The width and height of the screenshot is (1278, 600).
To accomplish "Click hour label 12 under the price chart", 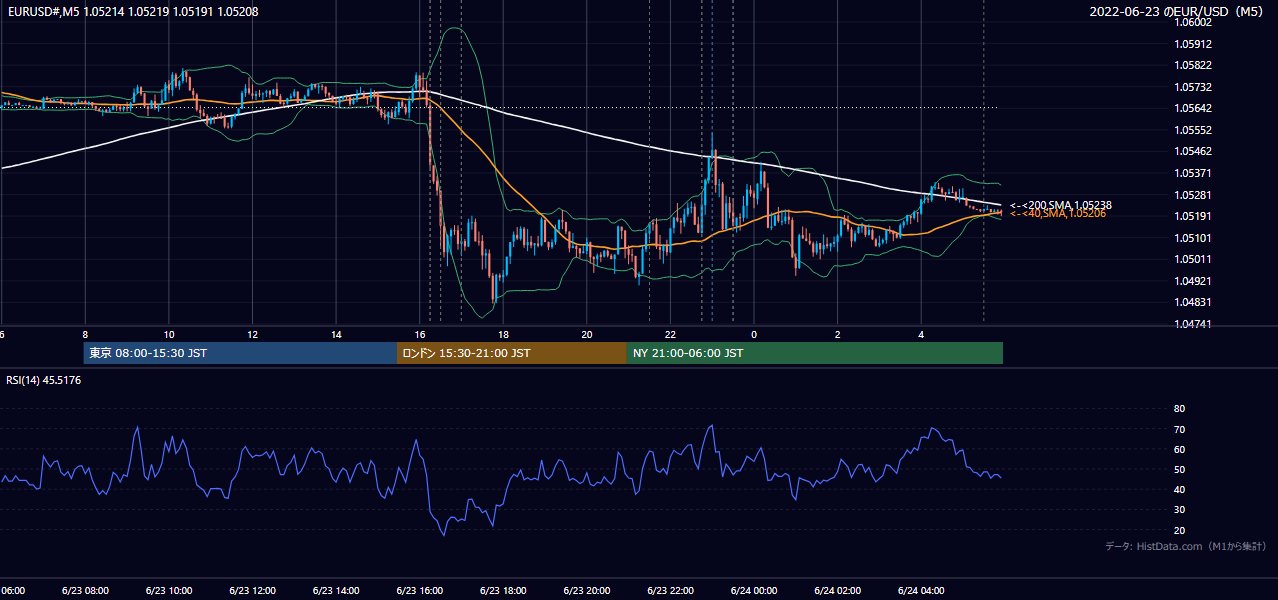I will 252,335.
